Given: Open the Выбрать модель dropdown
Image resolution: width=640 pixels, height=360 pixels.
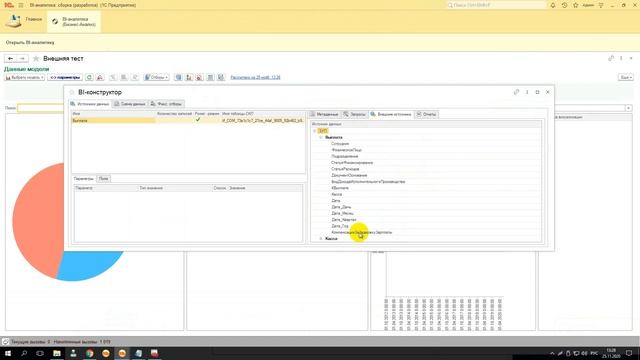Looking at the screenshot, I should [x=24, y=77].
